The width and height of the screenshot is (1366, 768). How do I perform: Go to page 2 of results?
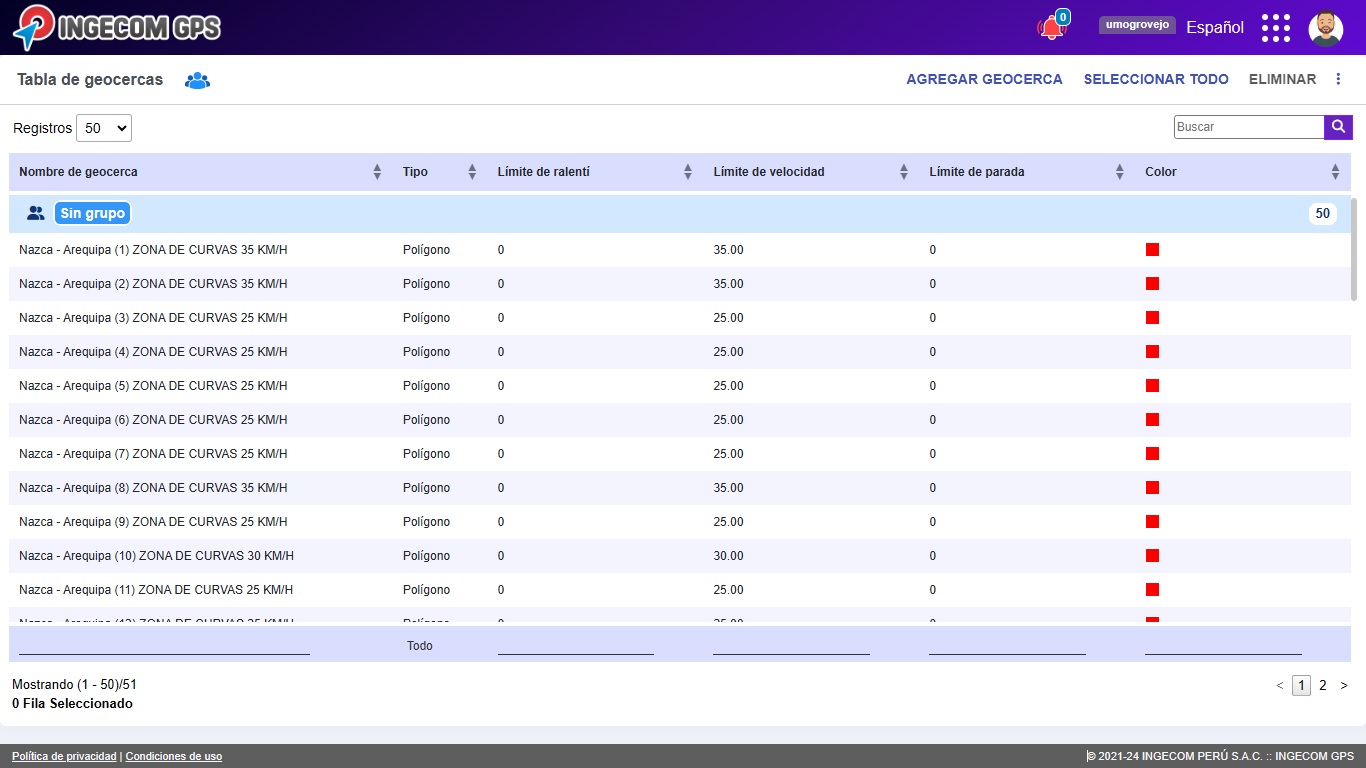tap(1322, 685)
